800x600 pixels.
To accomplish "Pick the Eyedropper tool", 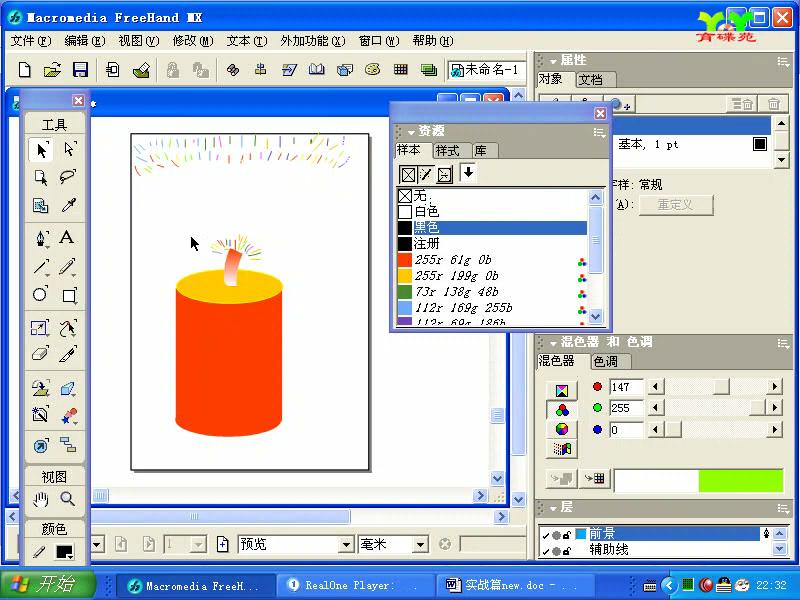I will click(68, 205).
